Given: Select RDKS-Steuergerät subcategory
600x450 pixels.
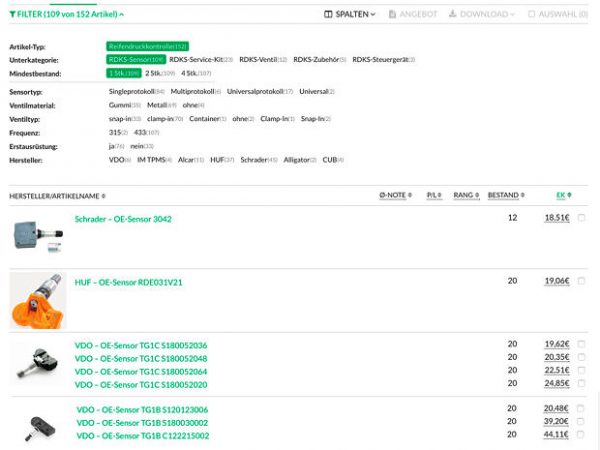Looking at the screenshot, I should [x=383, y=59].
